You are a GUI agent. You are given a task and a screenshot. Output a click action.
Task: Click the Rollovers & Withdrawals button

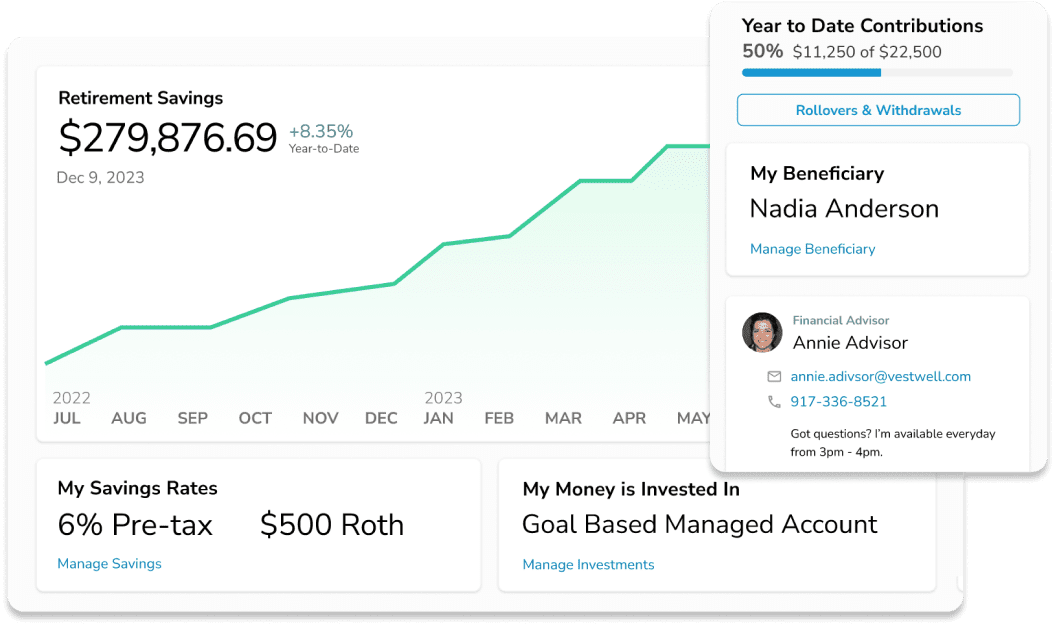(x=878, y=110)
